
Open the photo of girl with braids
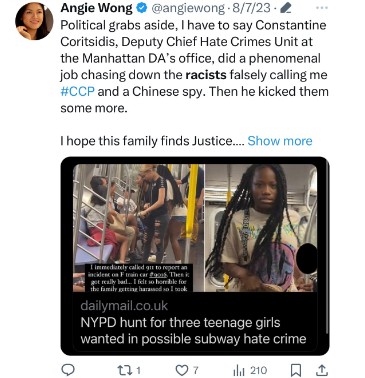click(x=261, y=228)
